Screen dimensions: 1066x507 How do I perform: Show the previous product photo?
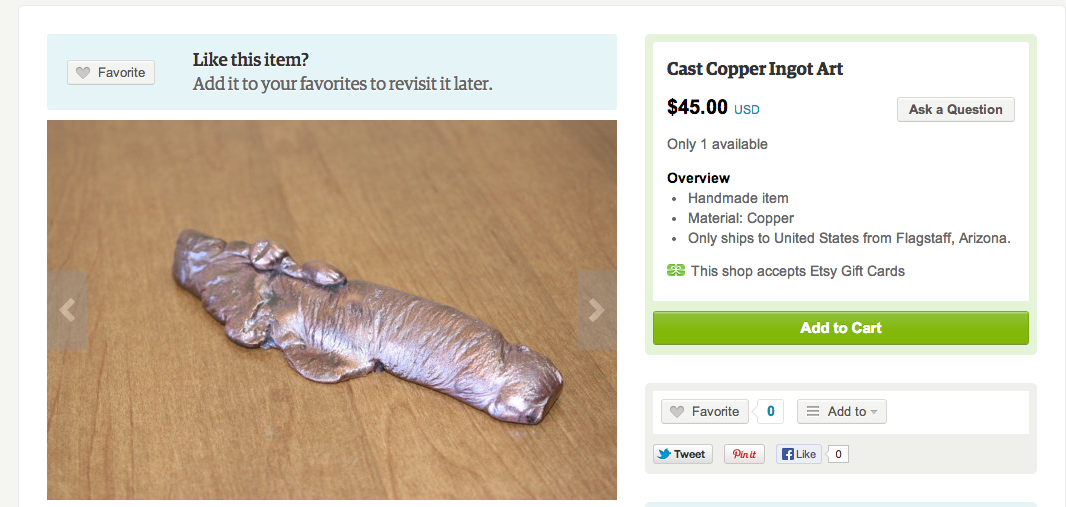67,310
